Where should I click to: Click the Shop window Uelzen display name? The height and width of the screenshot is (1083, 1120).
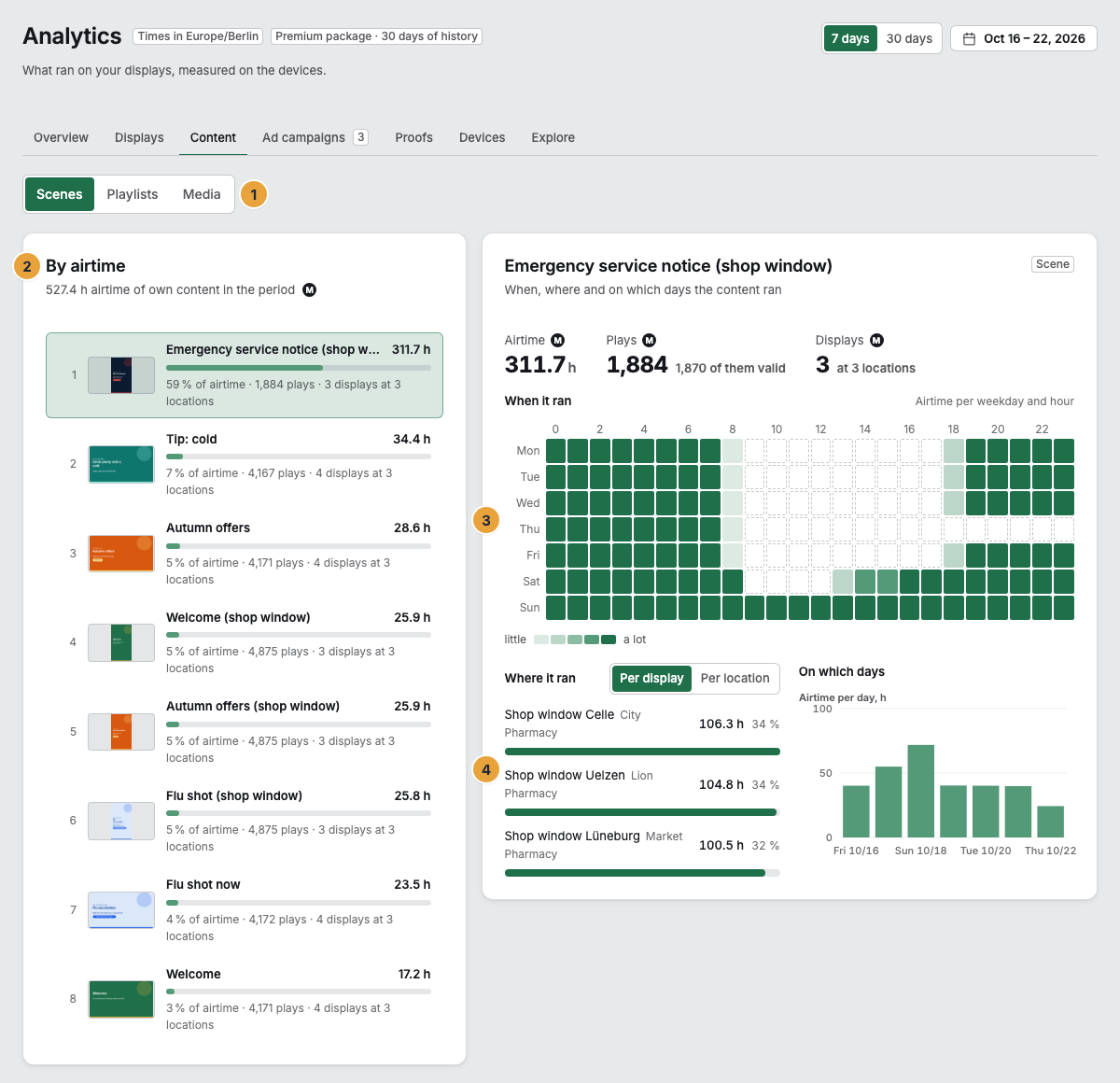click(565, 776)
